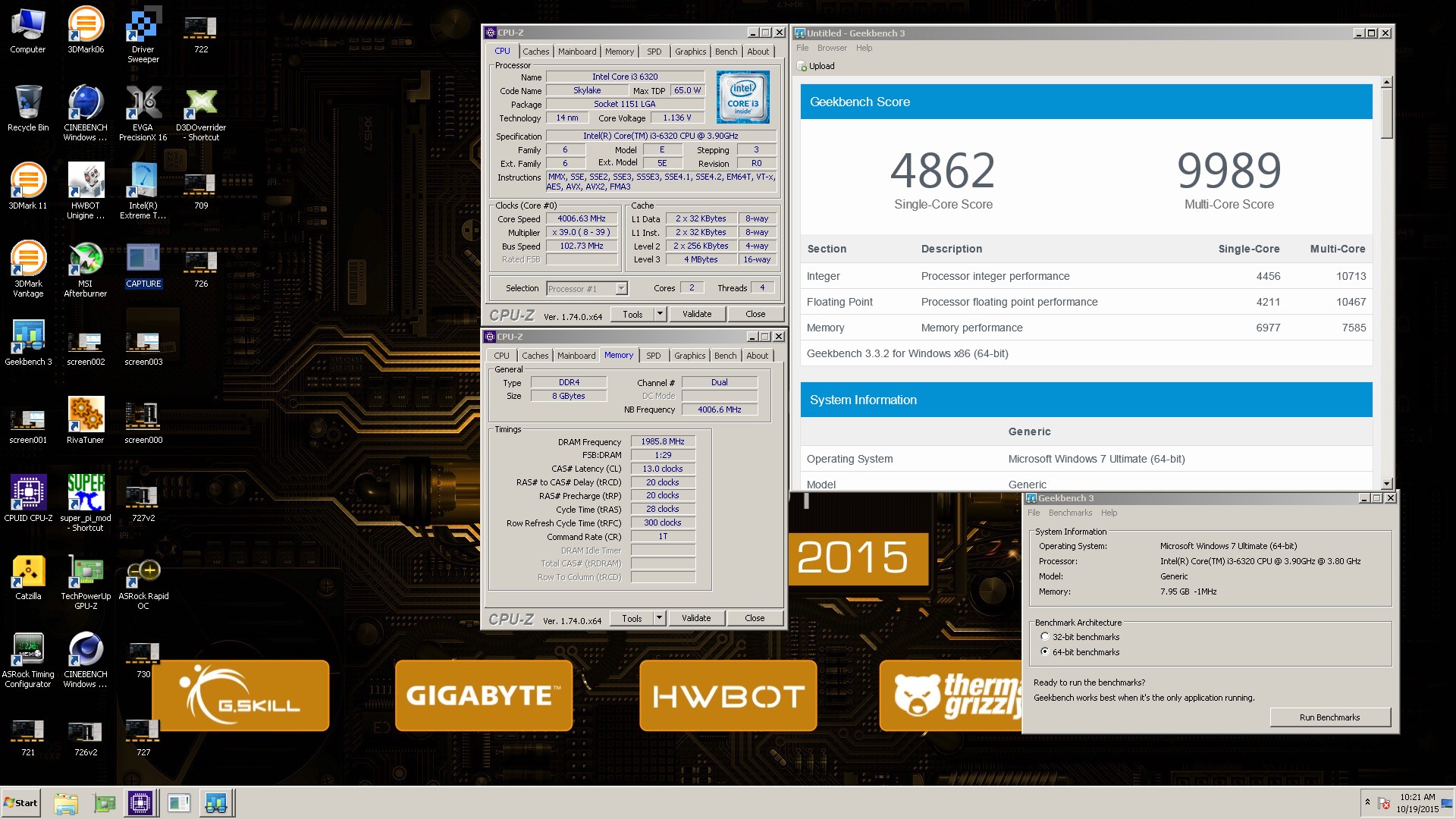Open the Driver Sweeper shortcut
Screen dimensions: 1456x819
(x=143, y=35)
